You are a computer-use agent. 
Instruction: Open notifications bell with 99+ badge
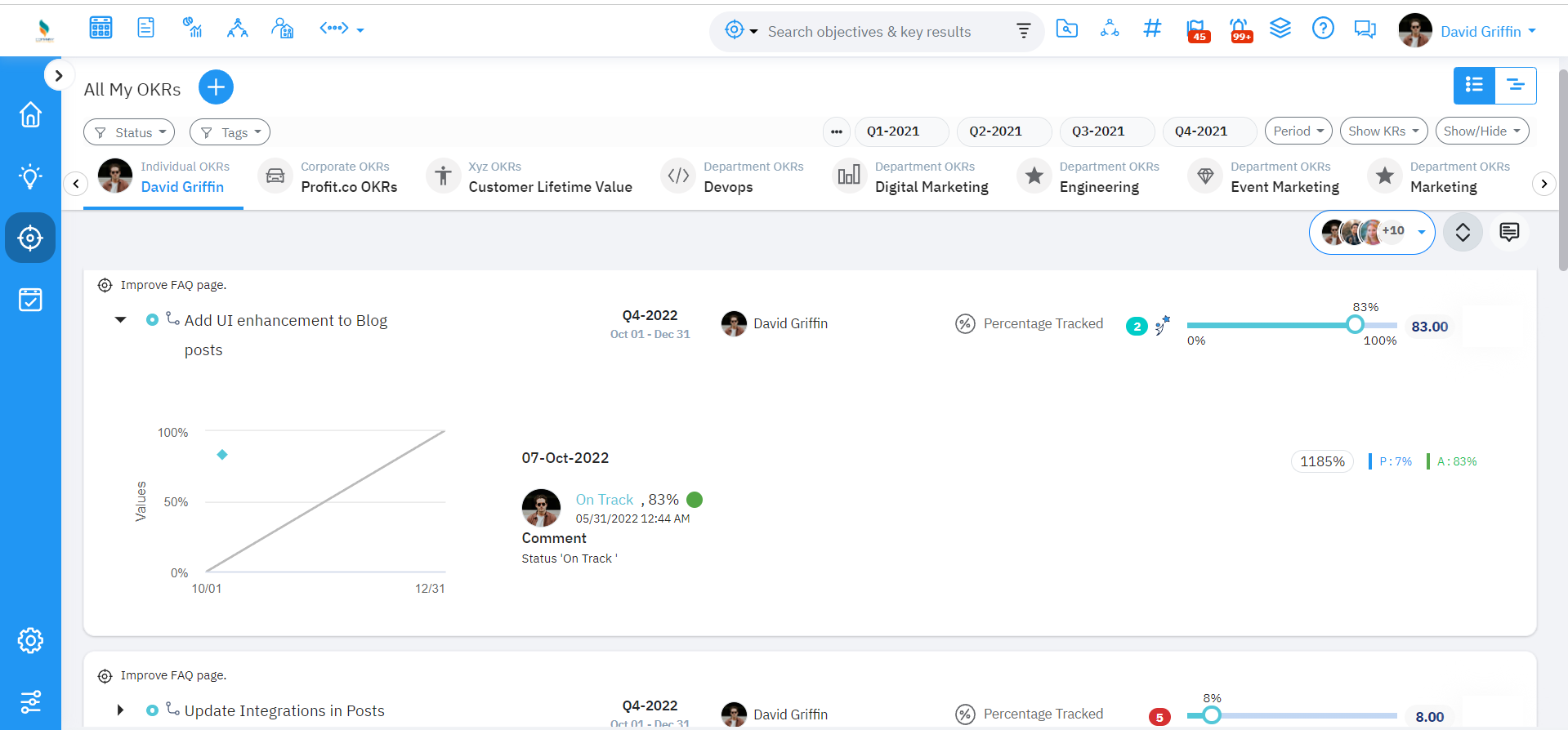(x=1240, y=30)
